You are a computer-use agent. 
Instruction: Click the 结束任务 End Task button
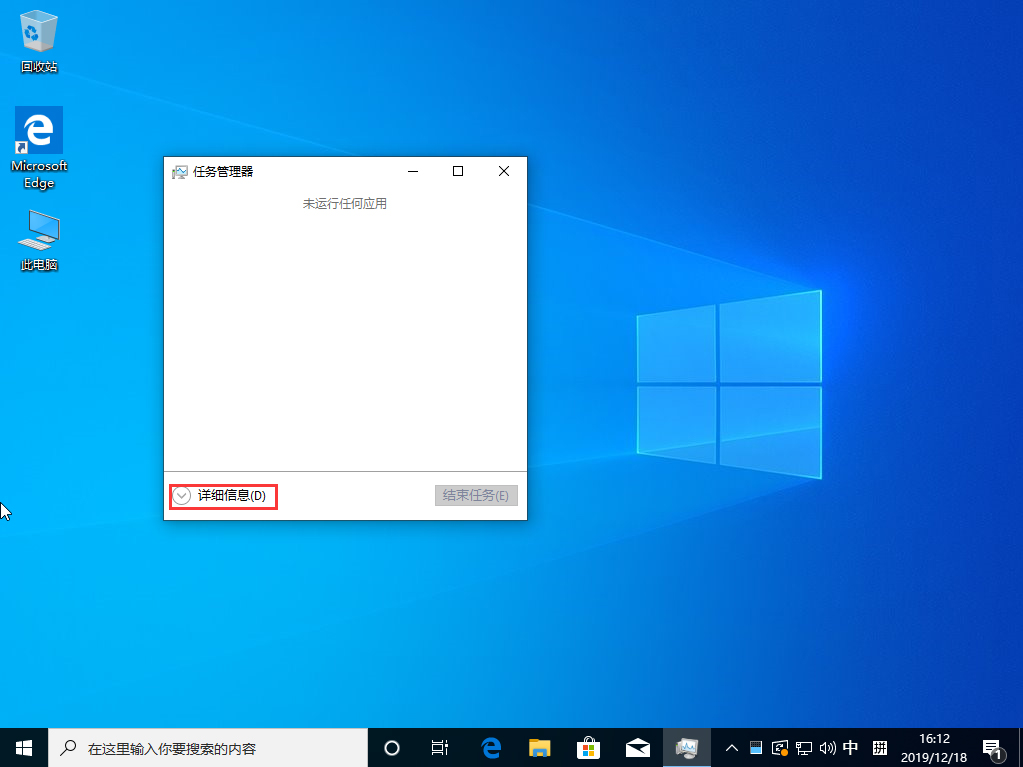[476, 495]
